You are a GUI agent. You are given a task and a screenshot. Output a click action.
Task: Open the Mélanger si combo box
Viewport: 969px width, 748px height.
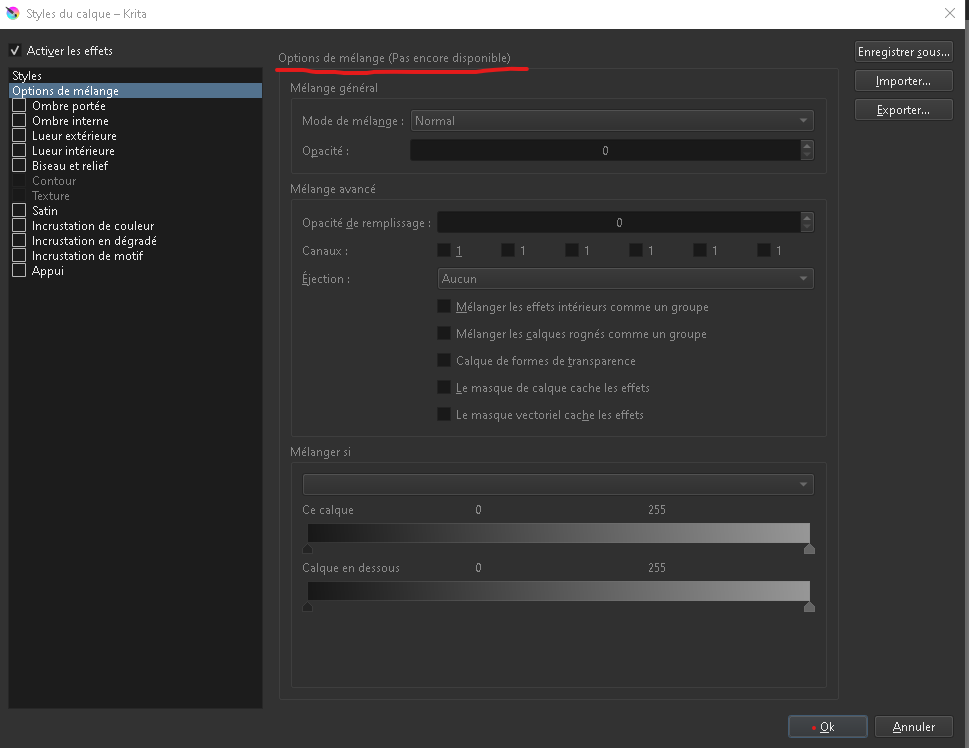[x=558, y=485]
